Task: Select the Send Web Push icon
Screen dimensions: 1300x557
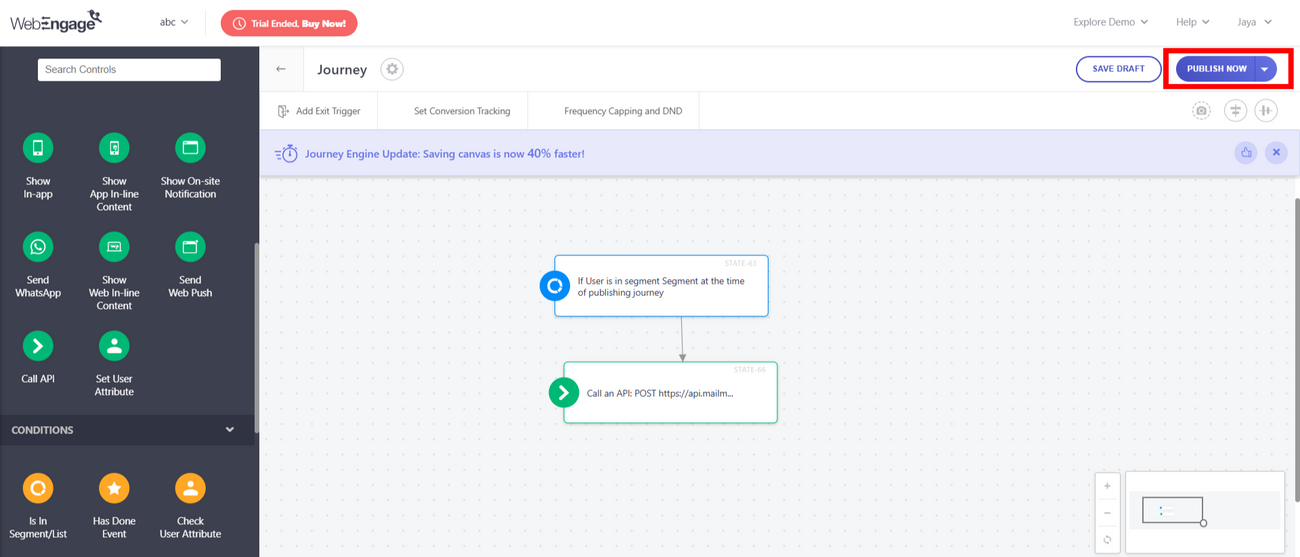Action: pos(190,247)
